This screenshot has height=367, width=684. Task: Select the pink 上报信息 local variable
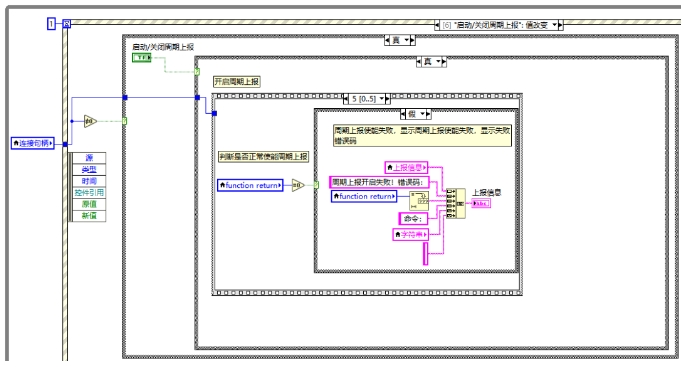[x=406, y=168]
